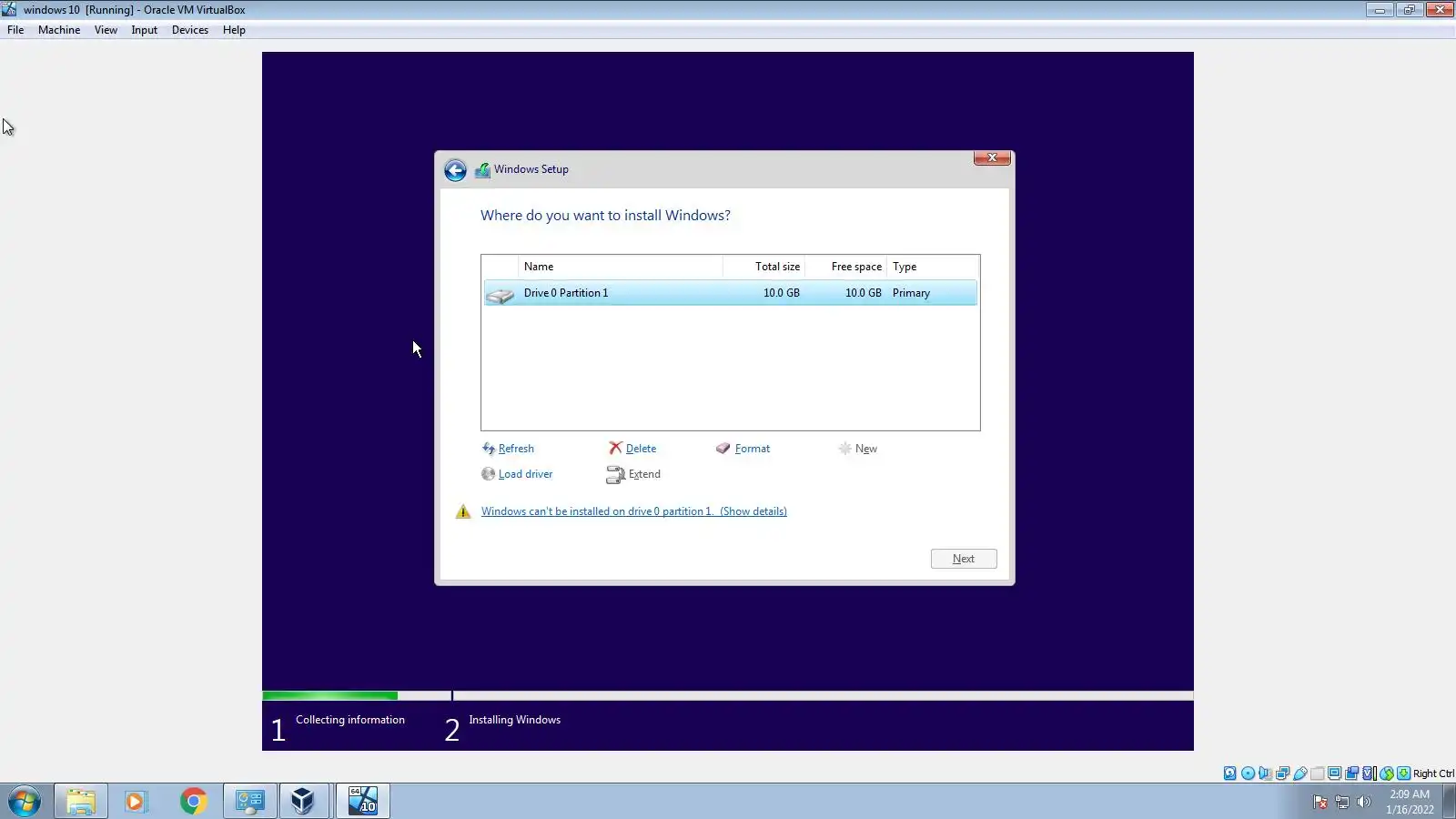This screenshot has width=1456, height=819.
Task: Open the "Windows can't be installed" warning details link
Action: (634, 511)
